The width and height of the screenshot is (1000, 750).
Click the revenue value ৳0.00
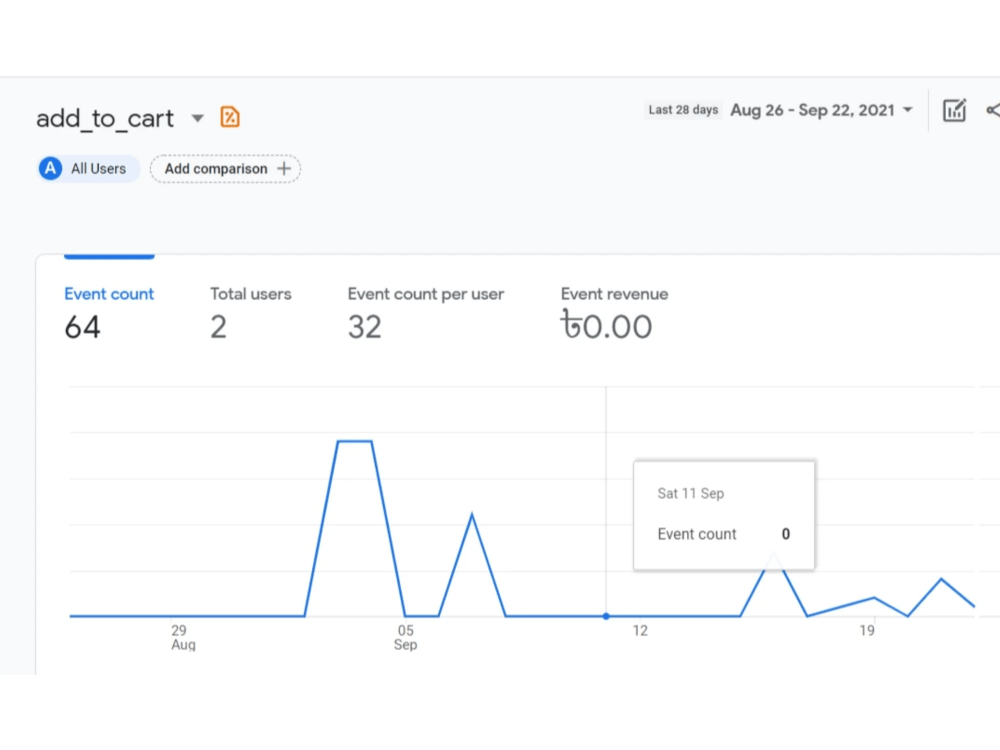click(606, 325)
